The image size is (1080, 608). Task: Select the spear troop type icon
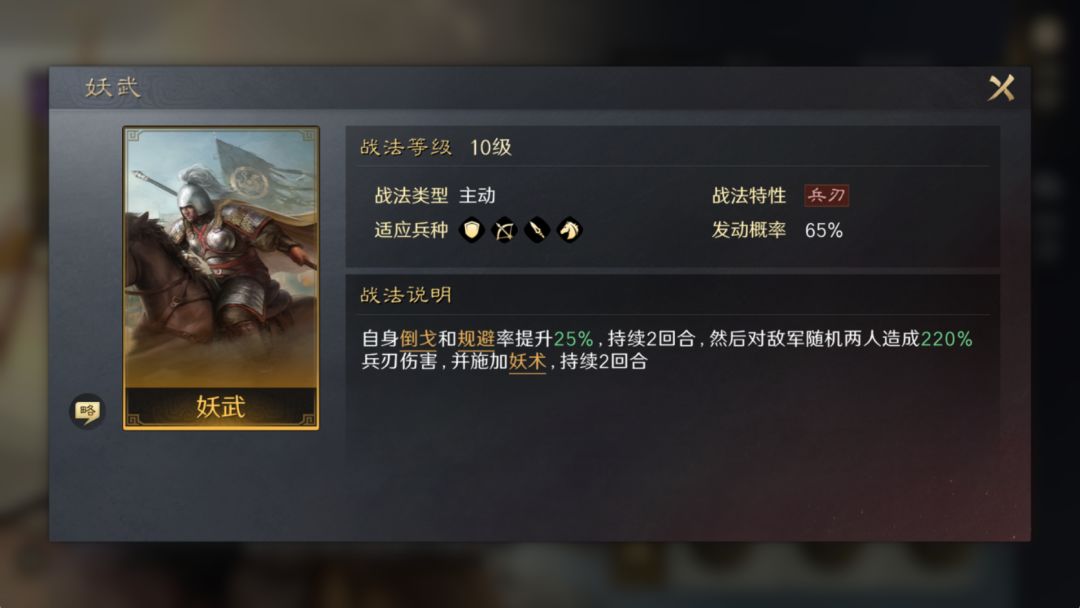pyautogui.click(x=537, y=230)
